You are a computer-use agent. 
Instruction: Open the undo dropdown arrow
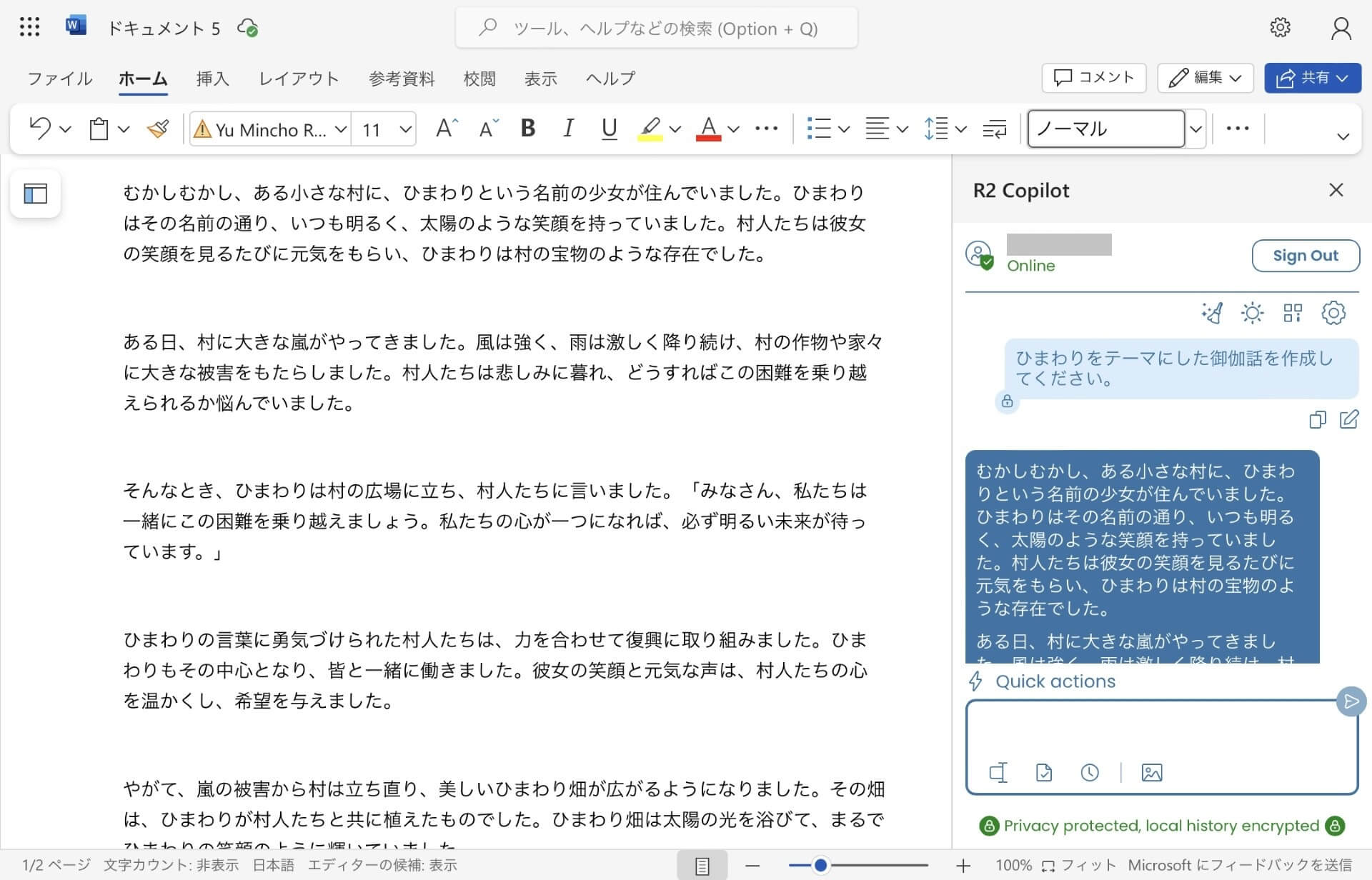pyautogui.click(x=66, y=129)
